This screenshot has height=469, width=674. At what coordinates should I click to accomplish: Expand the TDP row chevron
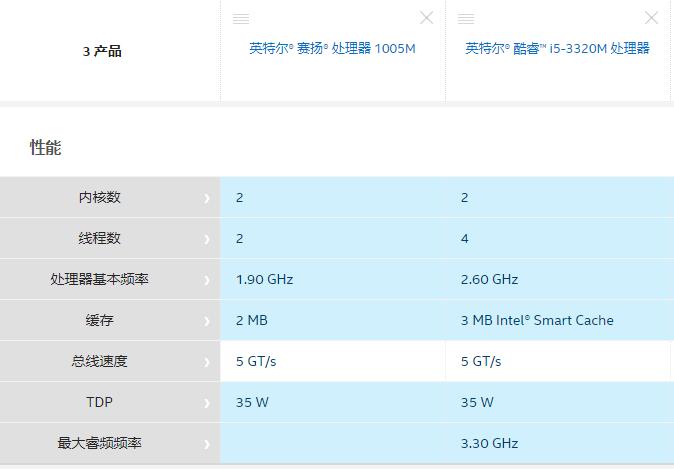click(207, 403)
